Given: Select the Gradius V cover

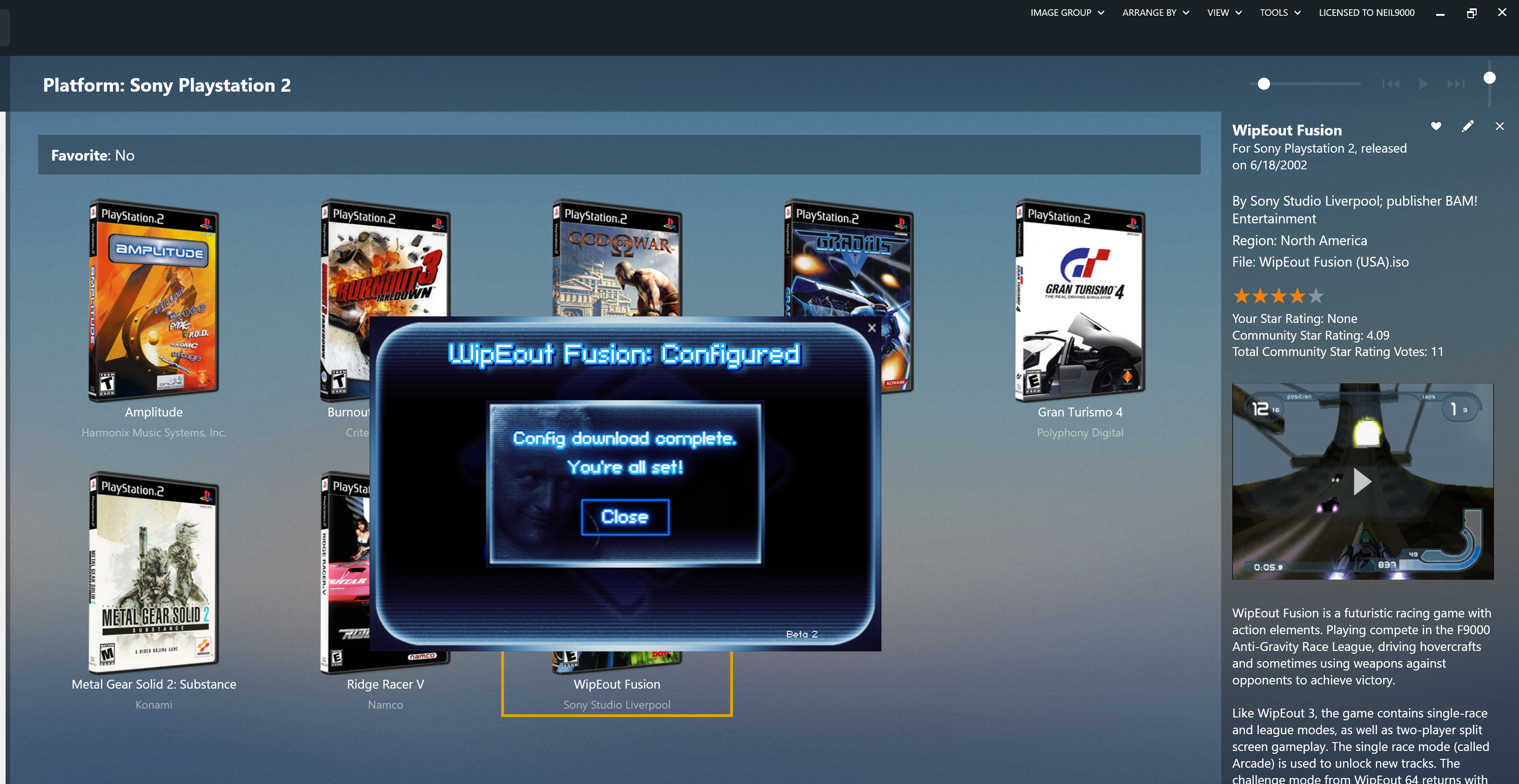Looking at the screenshot, I should (x=848, y=258).
